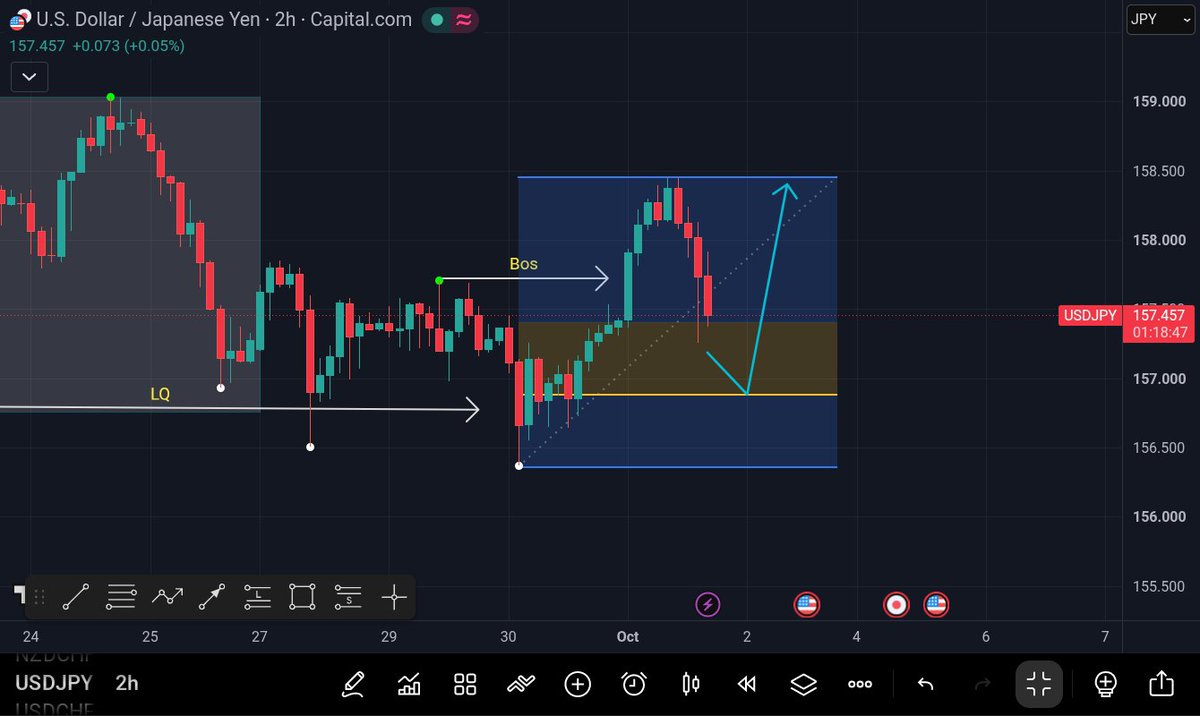The image size is (1200, 716).
Task: Publish idea with lightbulb plus icon
Action: pyautogui.click(x=1105, y=684)
